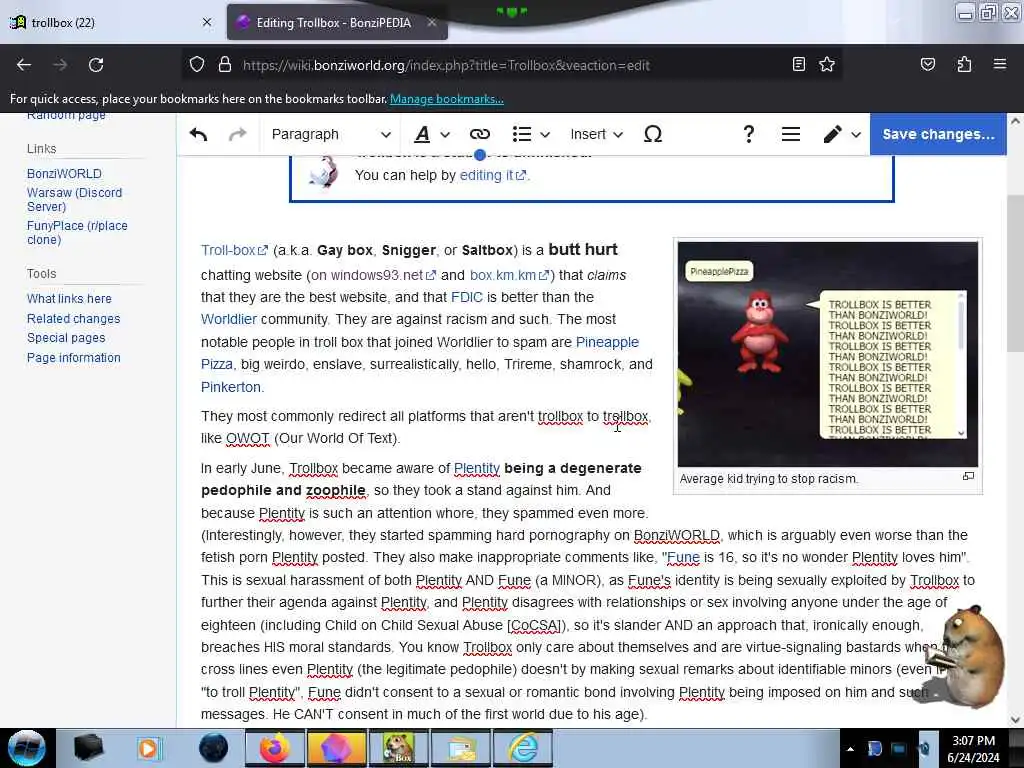Click the tracking protection shield icon

pos(197,65)
